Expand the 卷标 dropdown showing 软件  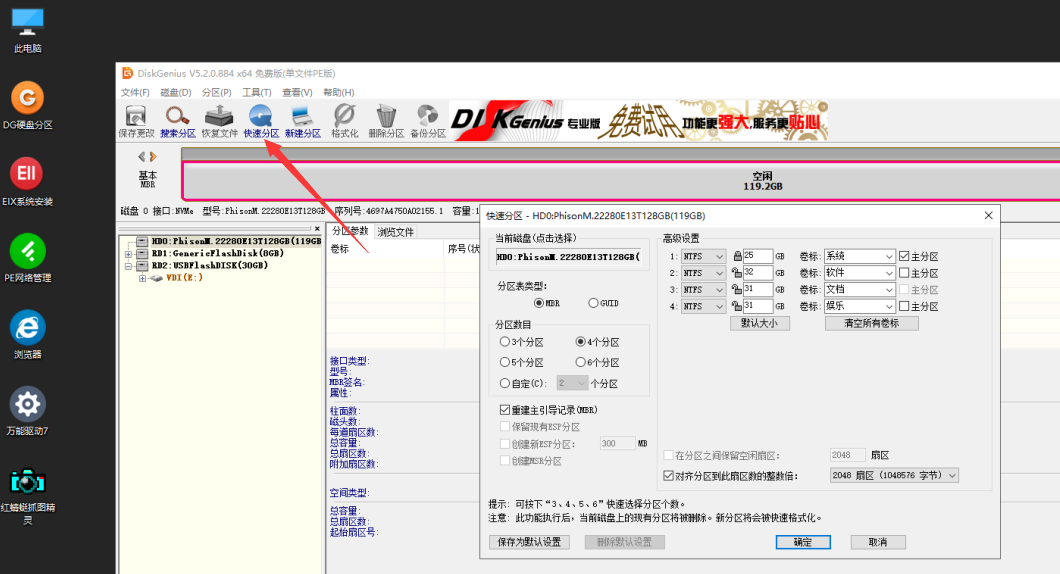pos(859,273)
